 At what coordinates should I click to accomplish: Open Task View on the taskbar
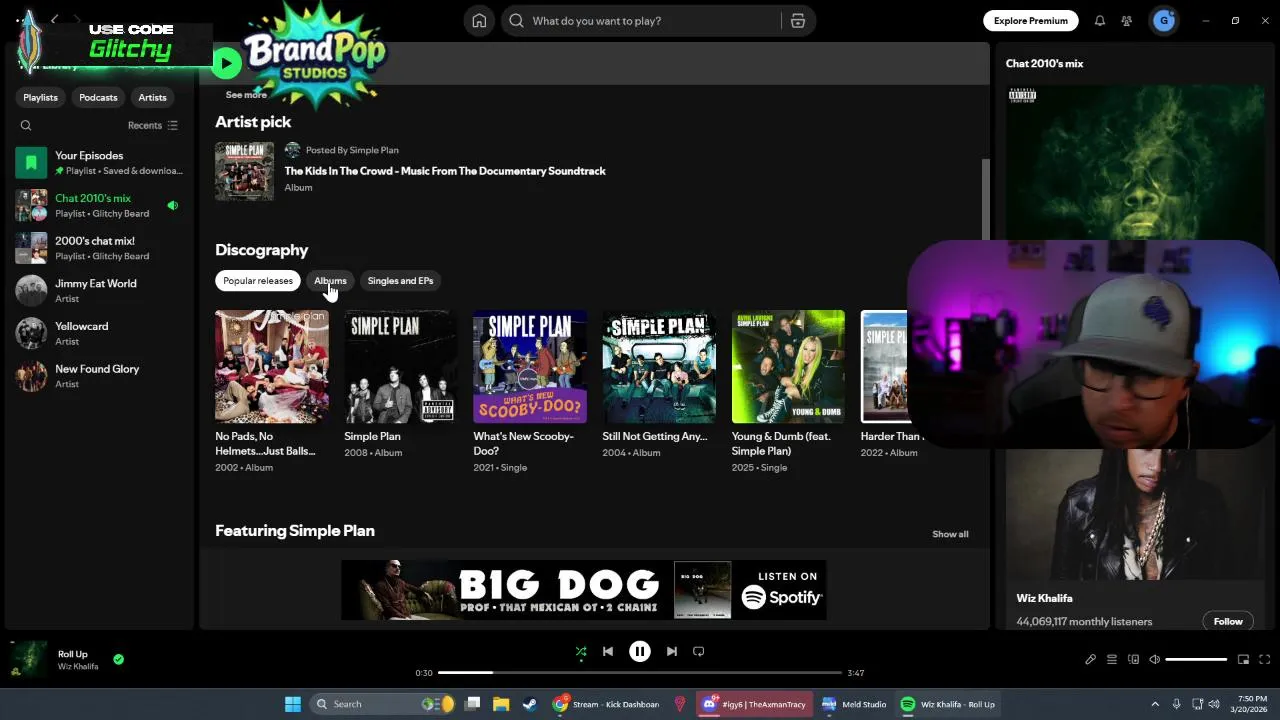[x=473, y=704]
